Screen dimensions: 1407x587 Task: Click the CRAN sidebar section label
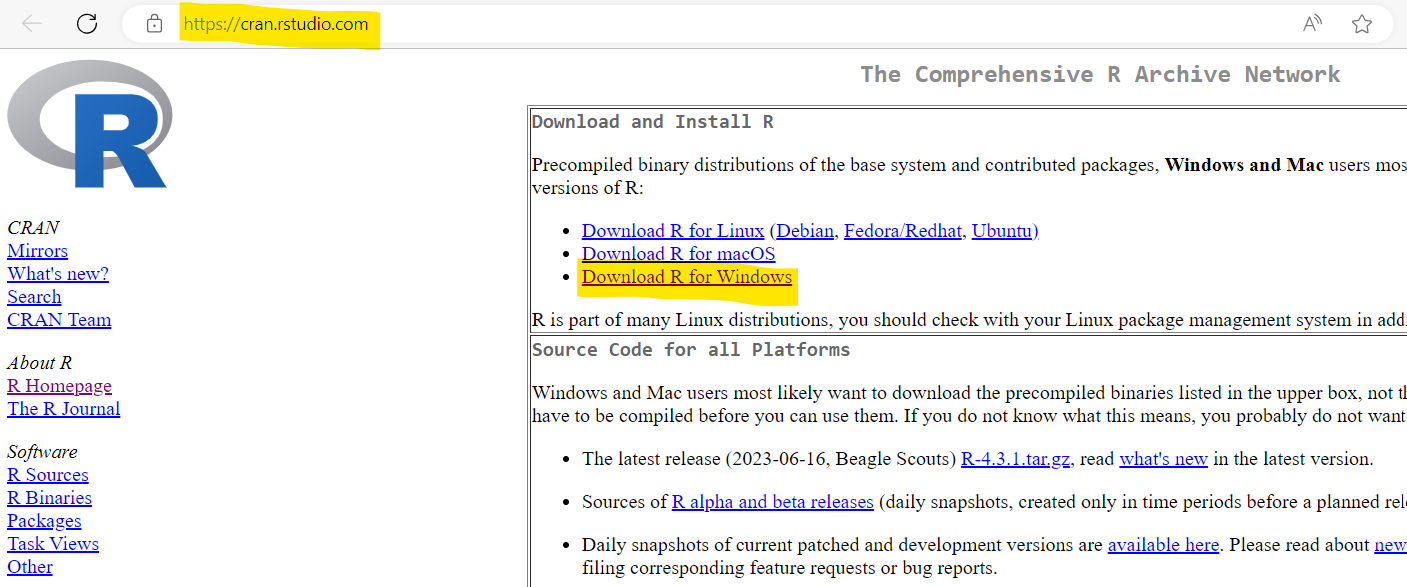click(33, 228)
